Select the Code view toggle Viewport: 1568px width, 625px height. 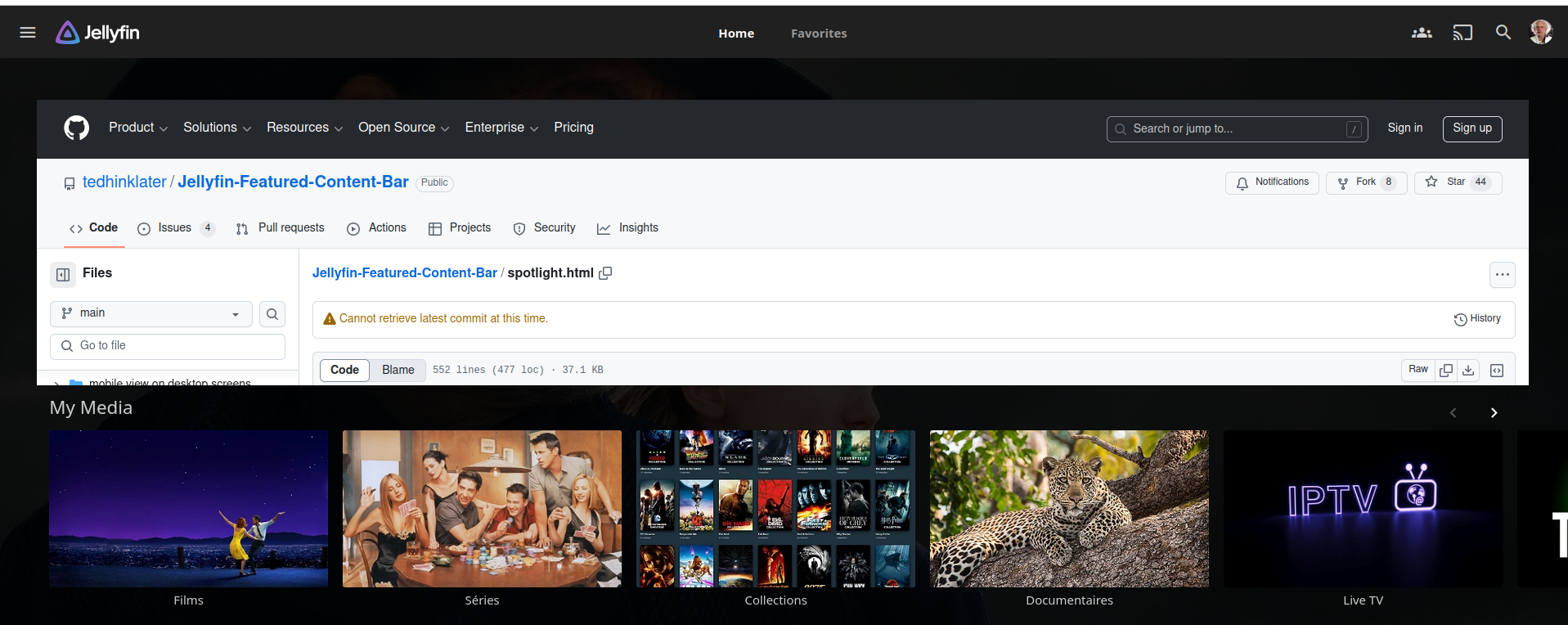click(344, 370)
